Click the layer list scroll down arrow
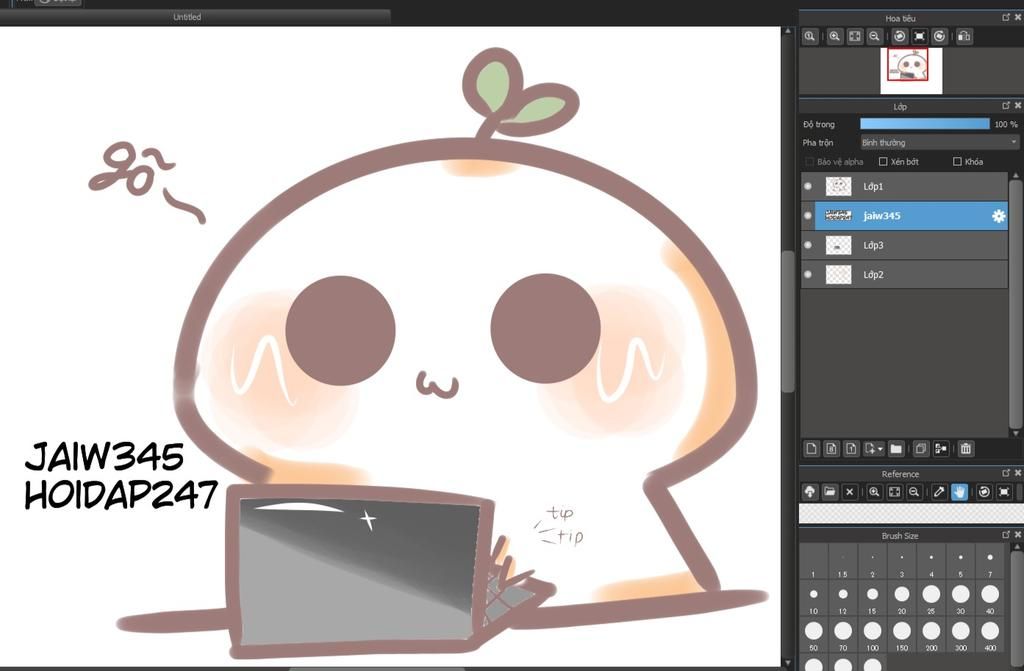The height and width of the screenshot is (671, 1024). click(x=1016, y=433)
